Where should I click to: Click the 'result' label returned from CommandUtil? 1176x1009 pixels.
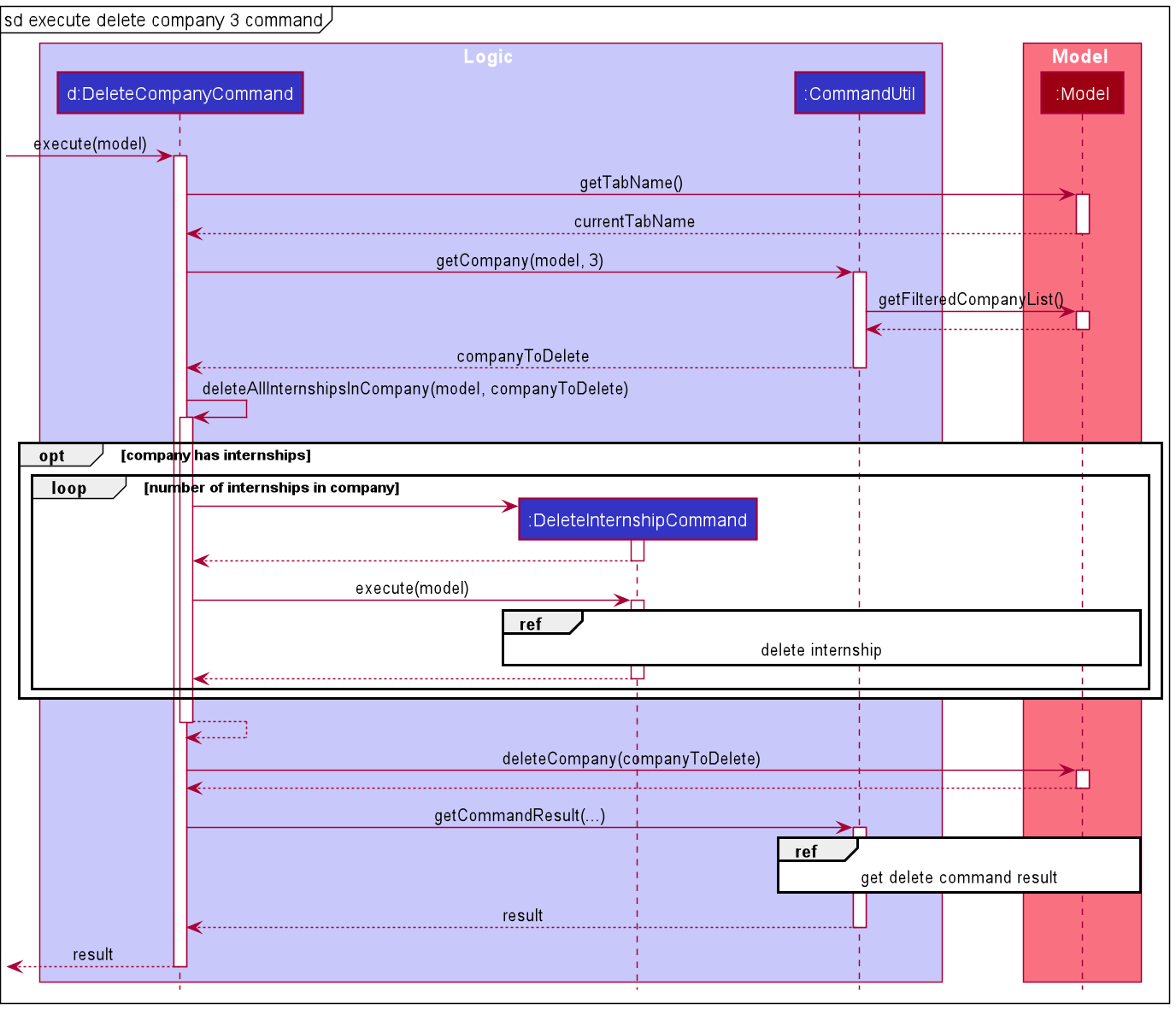click(x=522, y=915)
